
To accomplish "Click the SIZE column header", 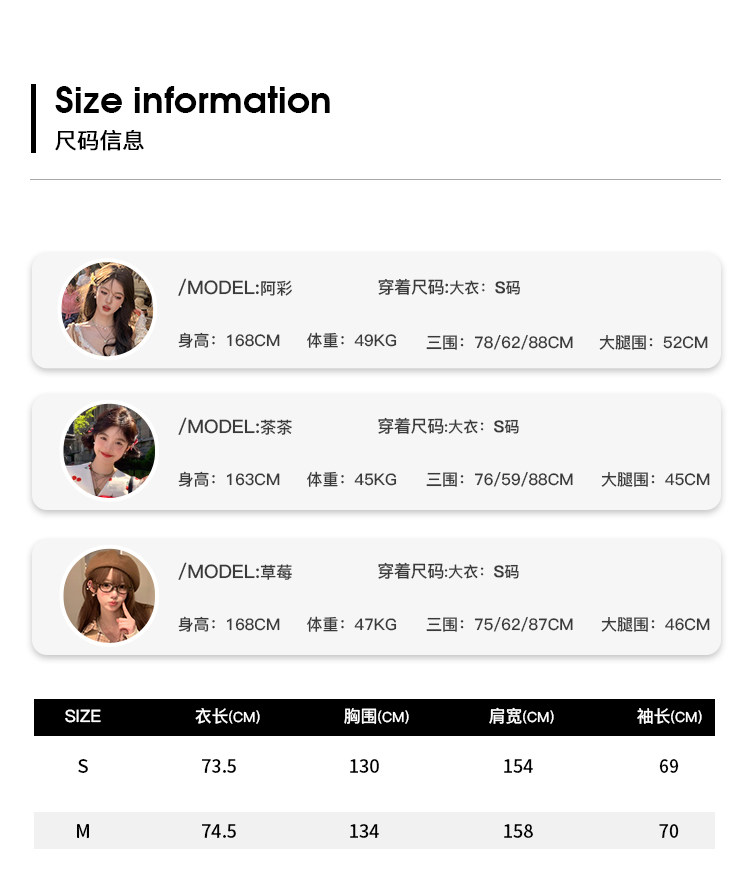I will 82,716.
